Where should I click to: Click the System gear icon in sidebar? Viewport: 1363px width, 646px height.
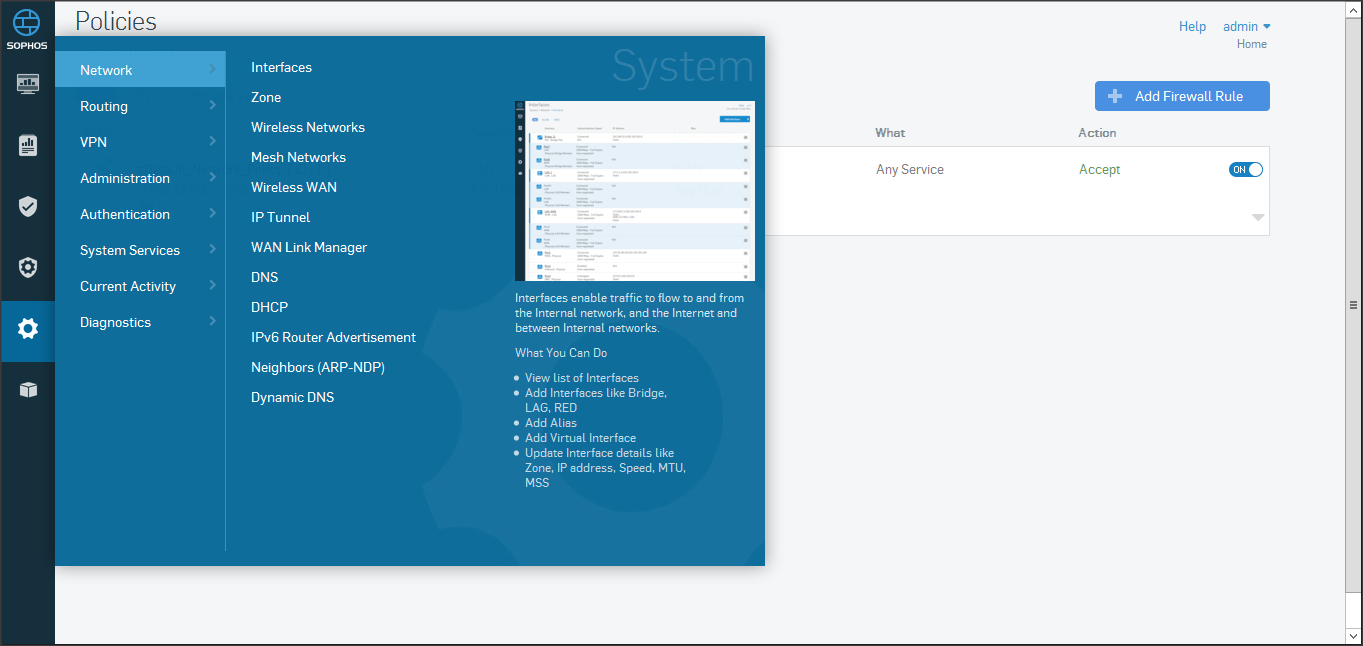27,329
